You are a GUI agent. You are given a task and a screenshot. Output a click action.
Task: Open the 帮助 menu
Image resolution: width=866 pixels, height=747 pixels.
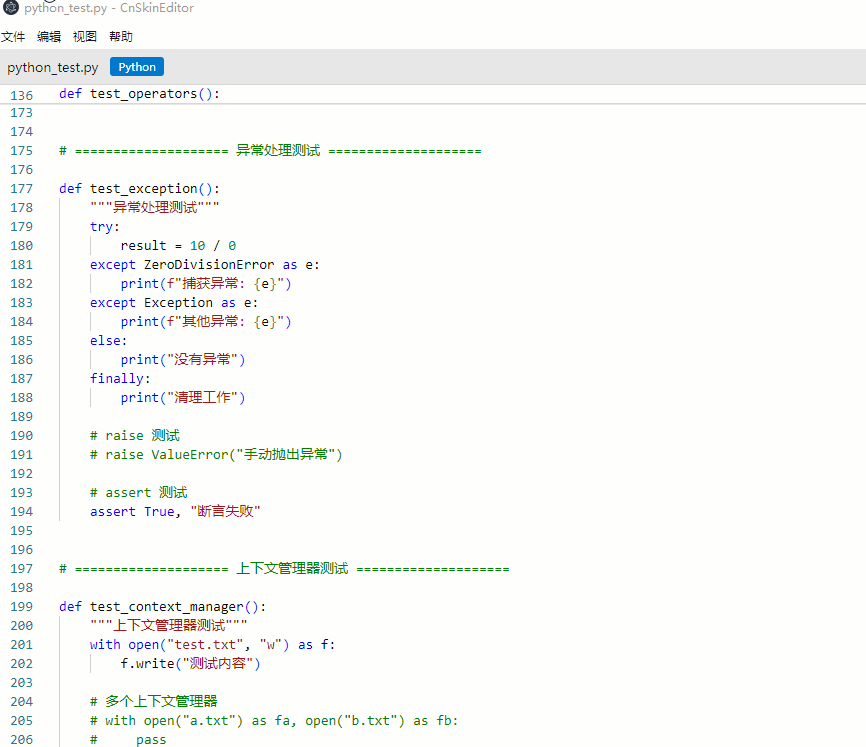tap(120, 37)
